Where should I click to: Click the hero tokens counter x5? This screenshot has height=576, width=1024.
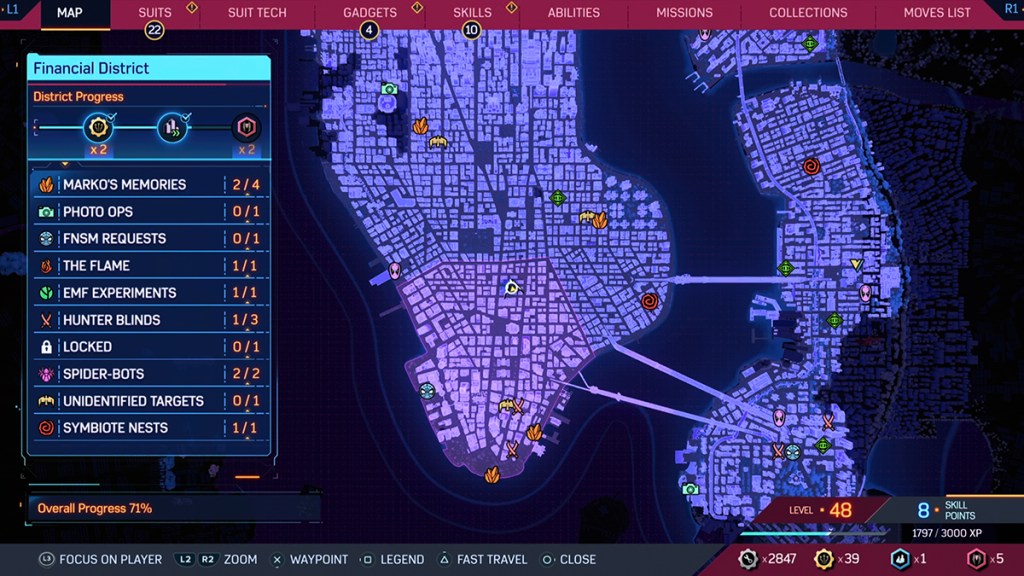click(x=985, y=559)
